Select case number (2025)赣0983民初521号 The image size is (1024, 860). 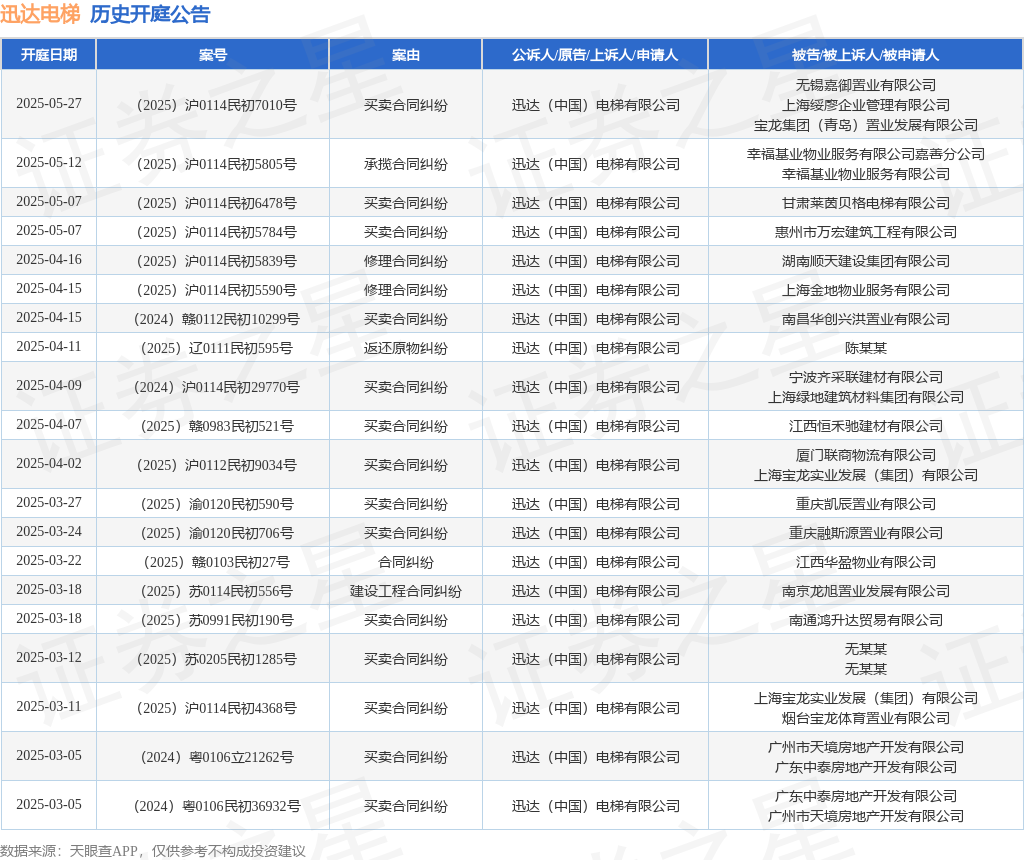coord(216,426)
